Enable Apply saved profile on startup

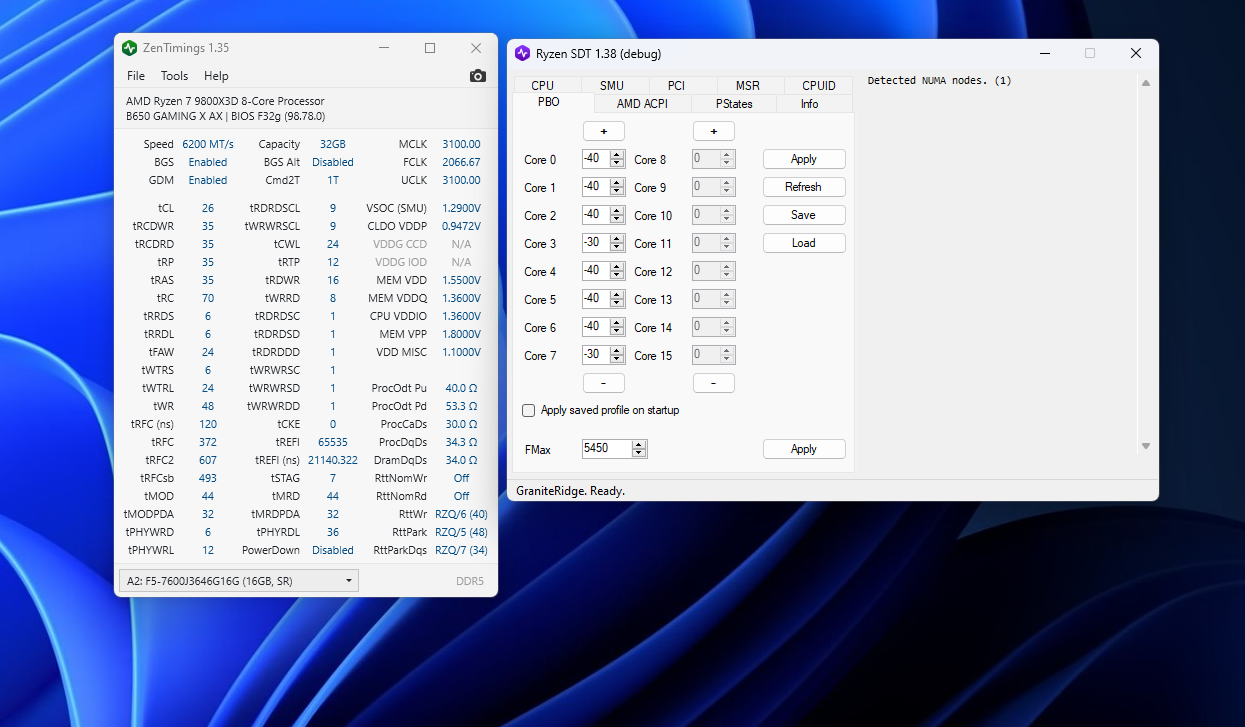[528, 410]
